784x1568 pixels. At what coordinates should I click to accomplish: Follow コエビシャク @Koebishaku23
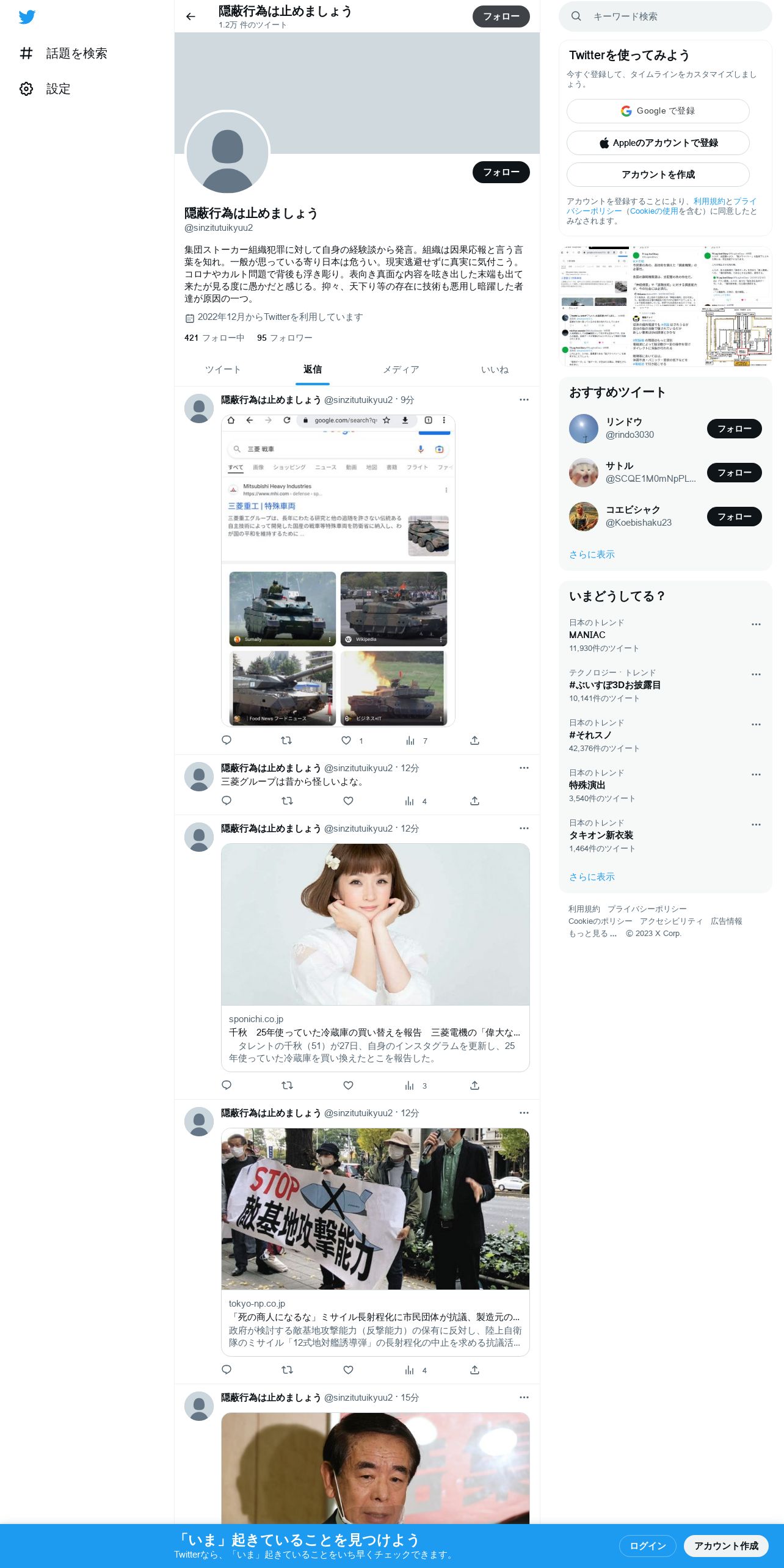[734, 517]
